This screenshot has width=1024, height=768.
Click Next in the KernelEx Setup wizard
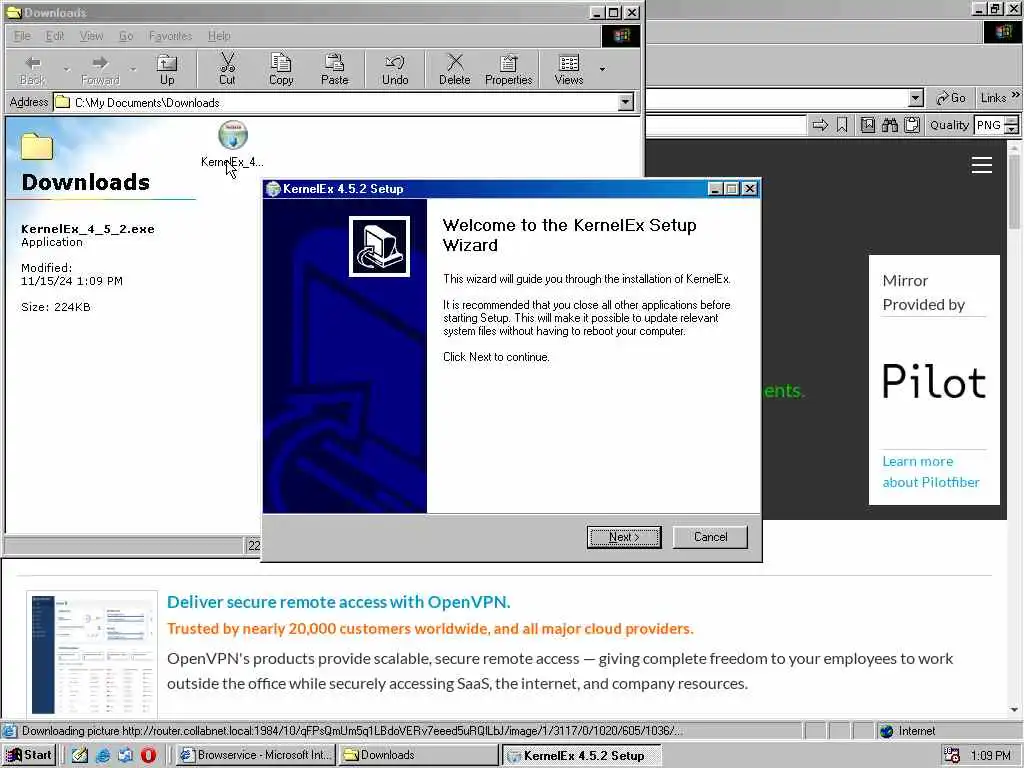pos(624,537)
